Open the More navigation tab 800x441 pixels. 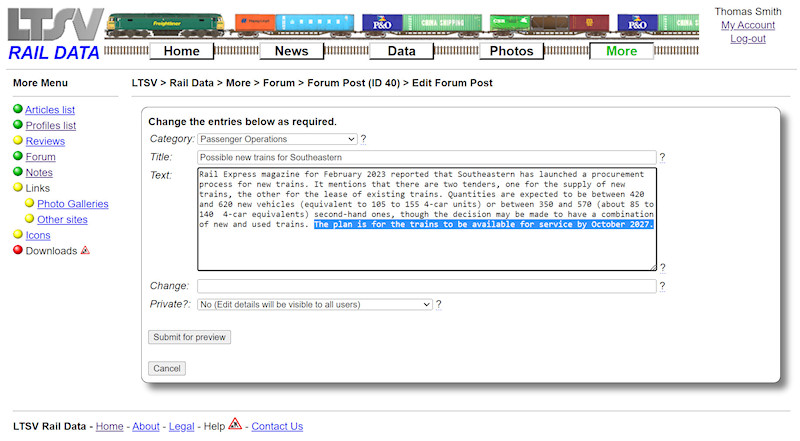[621, 51]
